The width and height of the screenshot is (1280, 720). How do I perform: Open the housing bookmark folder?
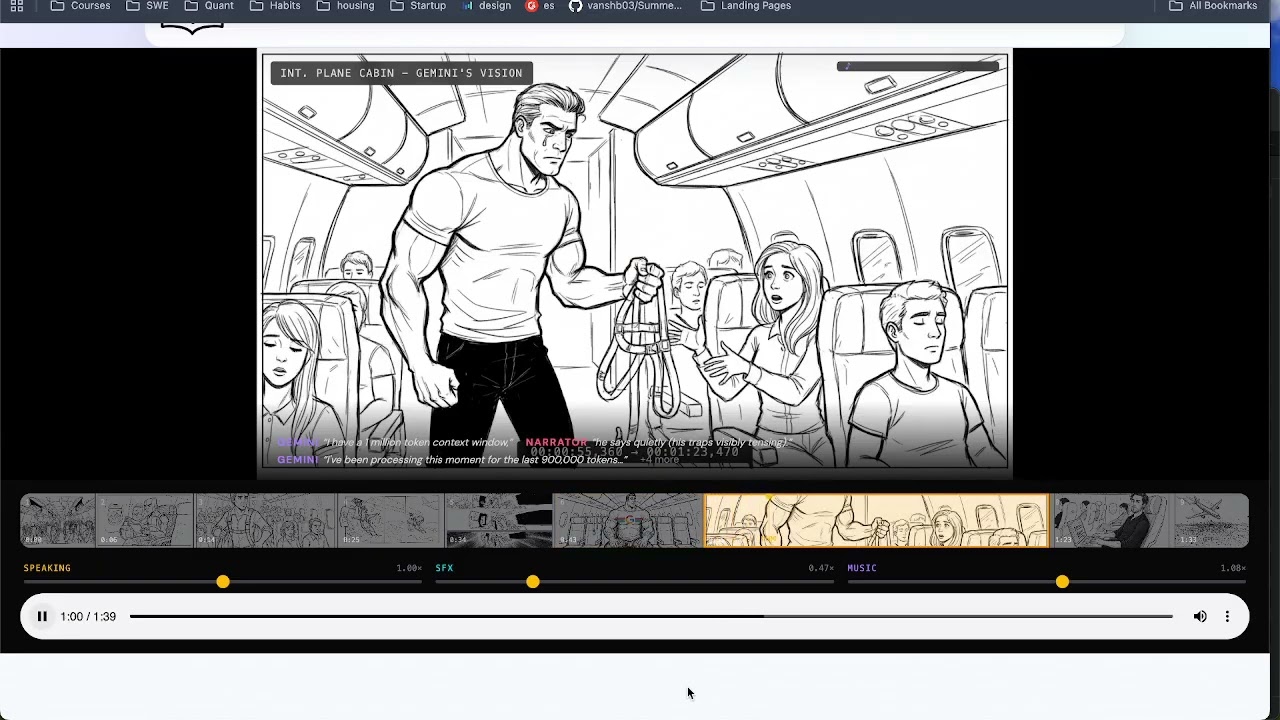tap(345, 6)
